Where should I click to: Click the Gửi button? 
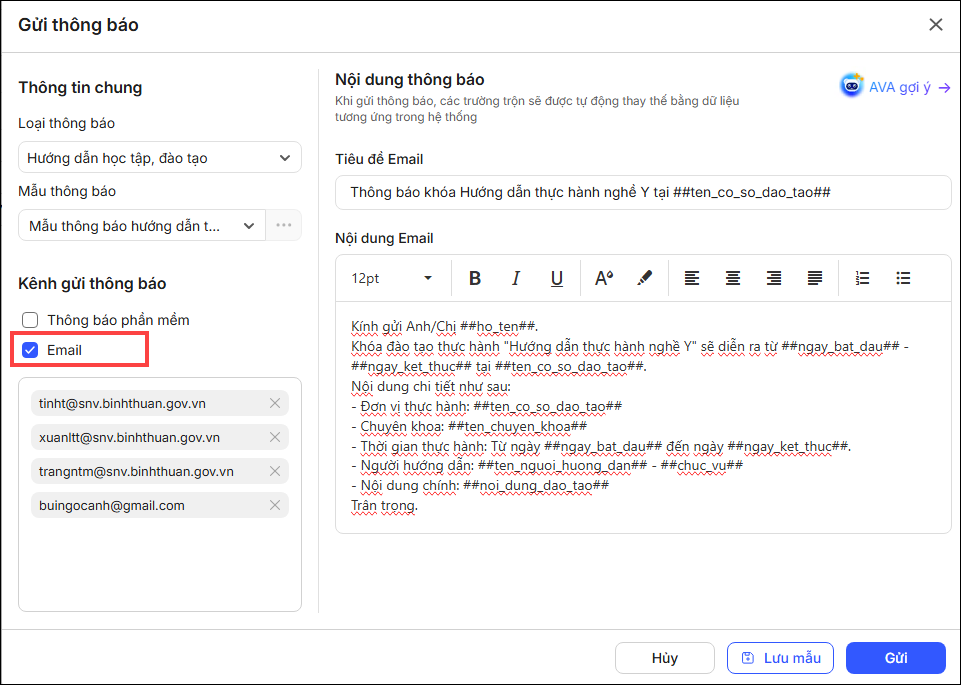895,658
